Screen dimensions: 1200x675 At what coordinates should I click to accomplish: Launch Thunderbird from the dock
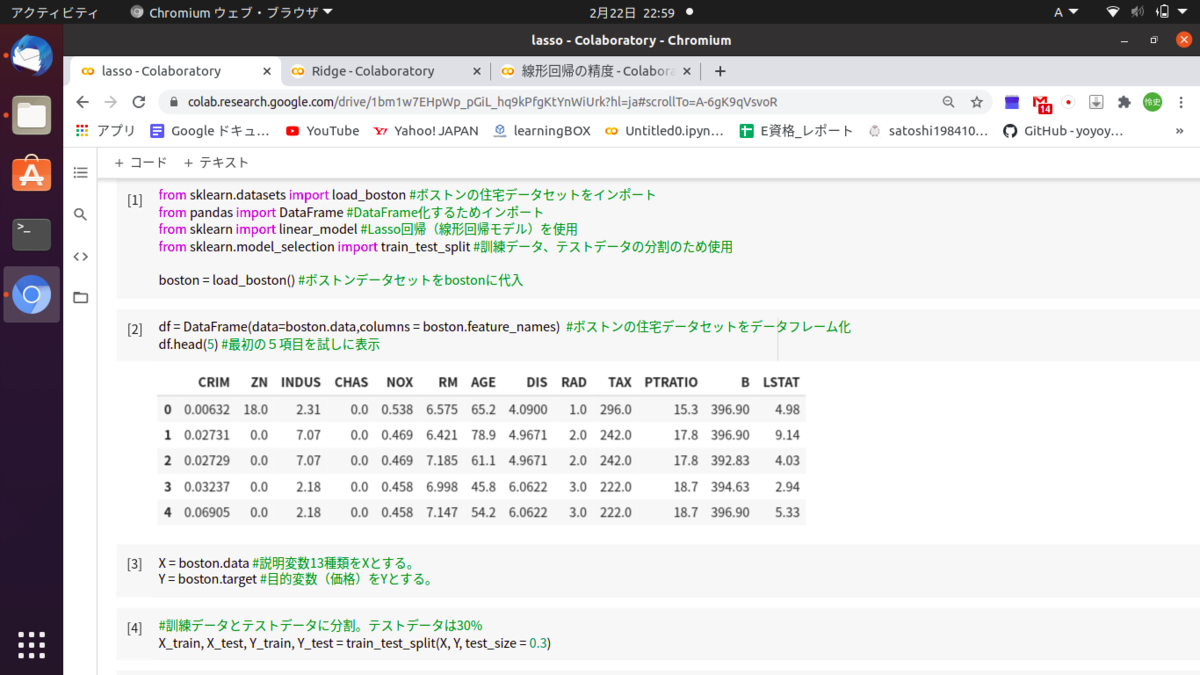pos(32,57)
